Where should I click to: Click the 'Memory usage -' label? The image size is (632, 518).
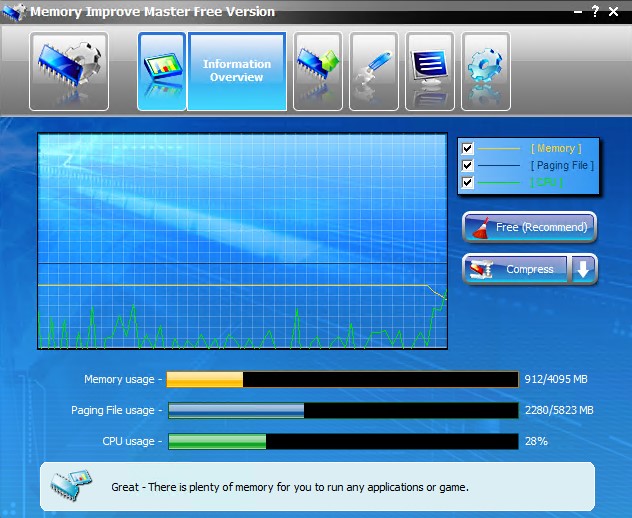pyautogui.click(x=123, y=379)
